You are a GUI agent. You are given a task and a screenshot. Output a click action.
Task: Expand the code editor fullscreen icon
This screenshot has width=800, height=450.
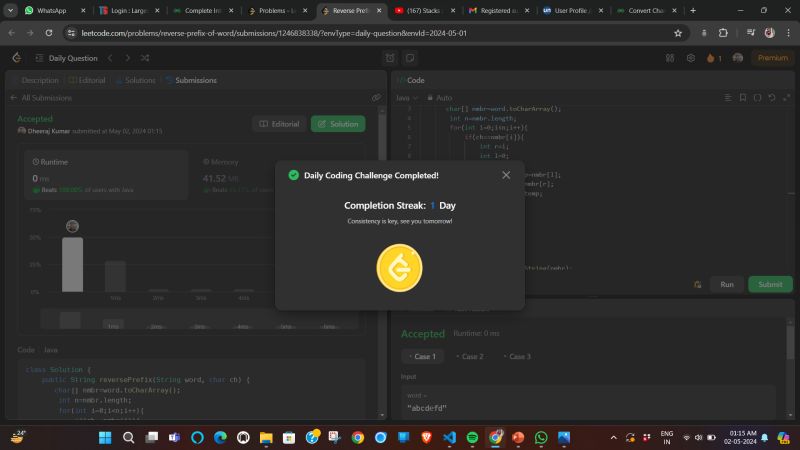(x=786, y=97)
